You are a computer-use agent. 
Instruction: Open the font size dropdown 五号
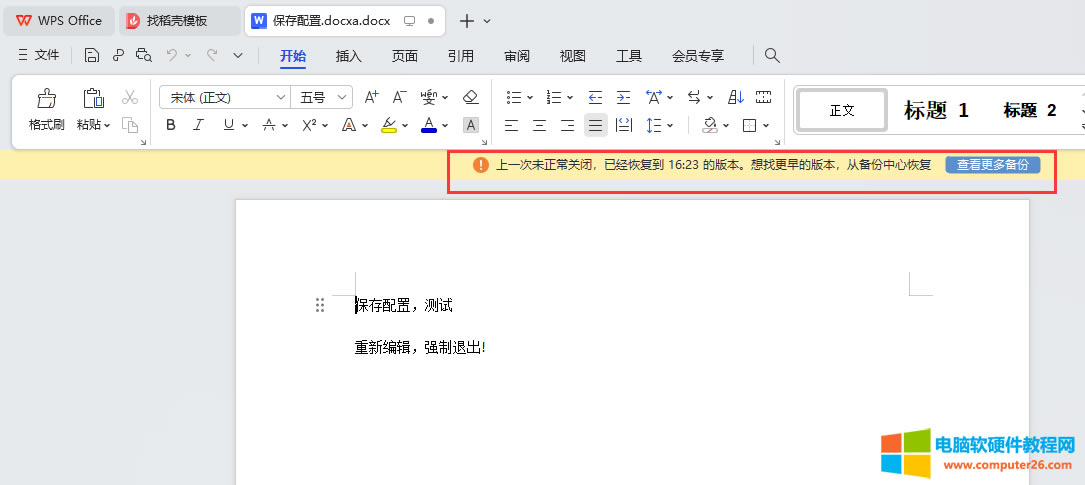click(x=321, y=97)
